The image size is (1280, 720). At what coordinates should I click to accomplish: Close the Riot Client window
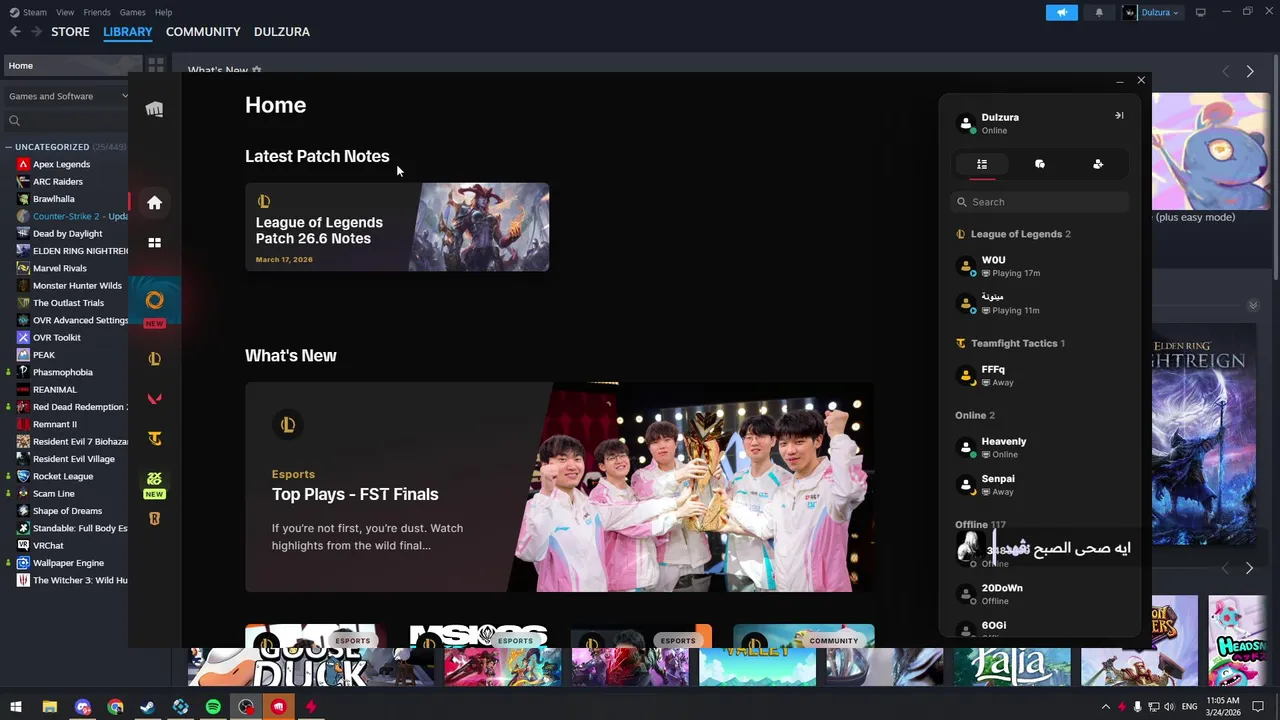tap(1141, 80)
